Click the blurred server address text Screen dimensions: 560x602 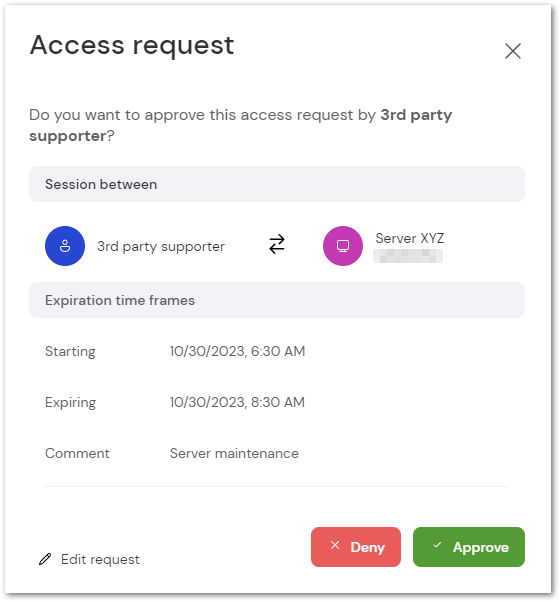(x=408, y=256)
